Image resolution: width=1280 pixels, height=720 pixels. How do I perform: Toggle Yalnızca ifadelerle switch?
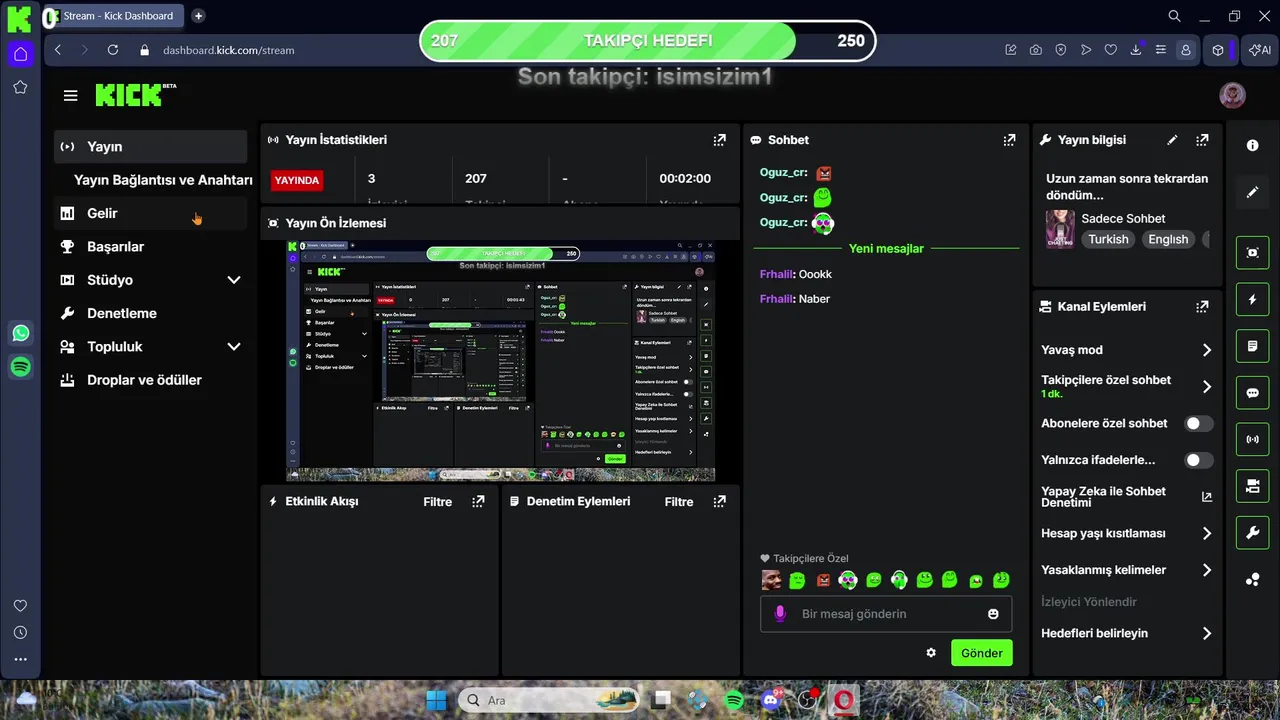[x=1199, y=460]
